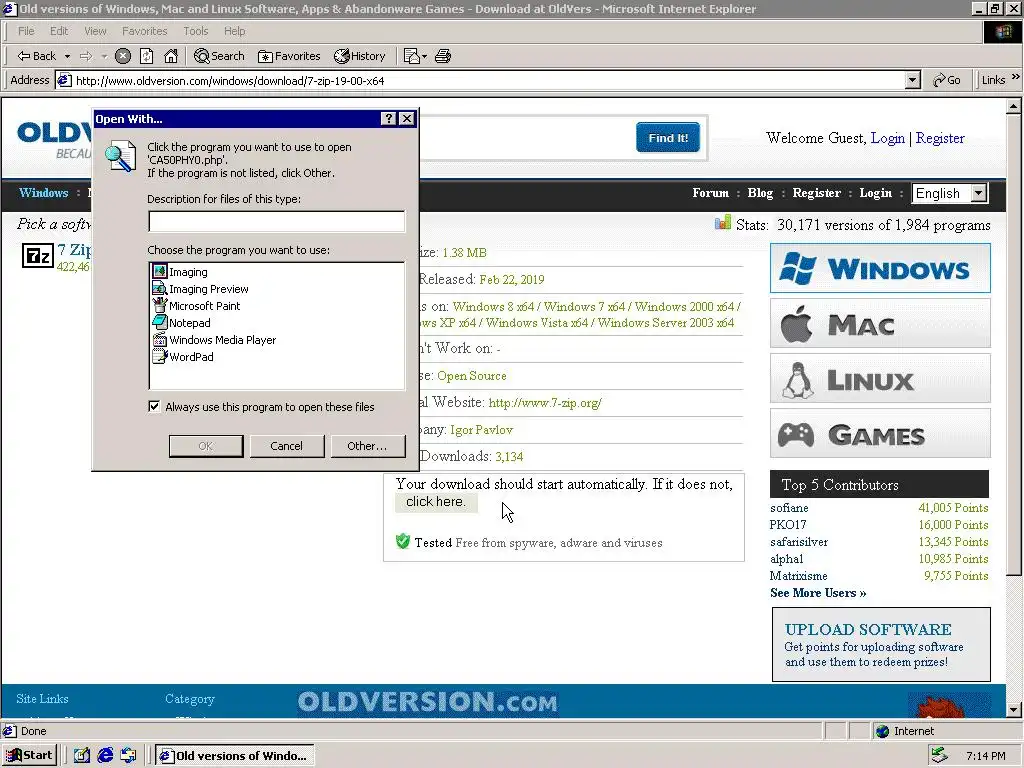This screenshot has height=768, width=1024.
Task: Click the Games platform banner
Action: [x=880, y=433]
